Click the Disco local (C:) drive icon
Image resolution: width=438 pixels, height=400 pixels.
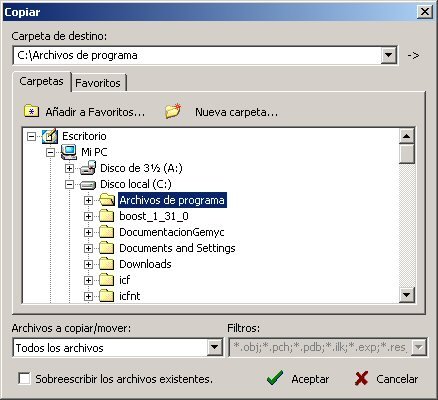(x=88, y=184)
